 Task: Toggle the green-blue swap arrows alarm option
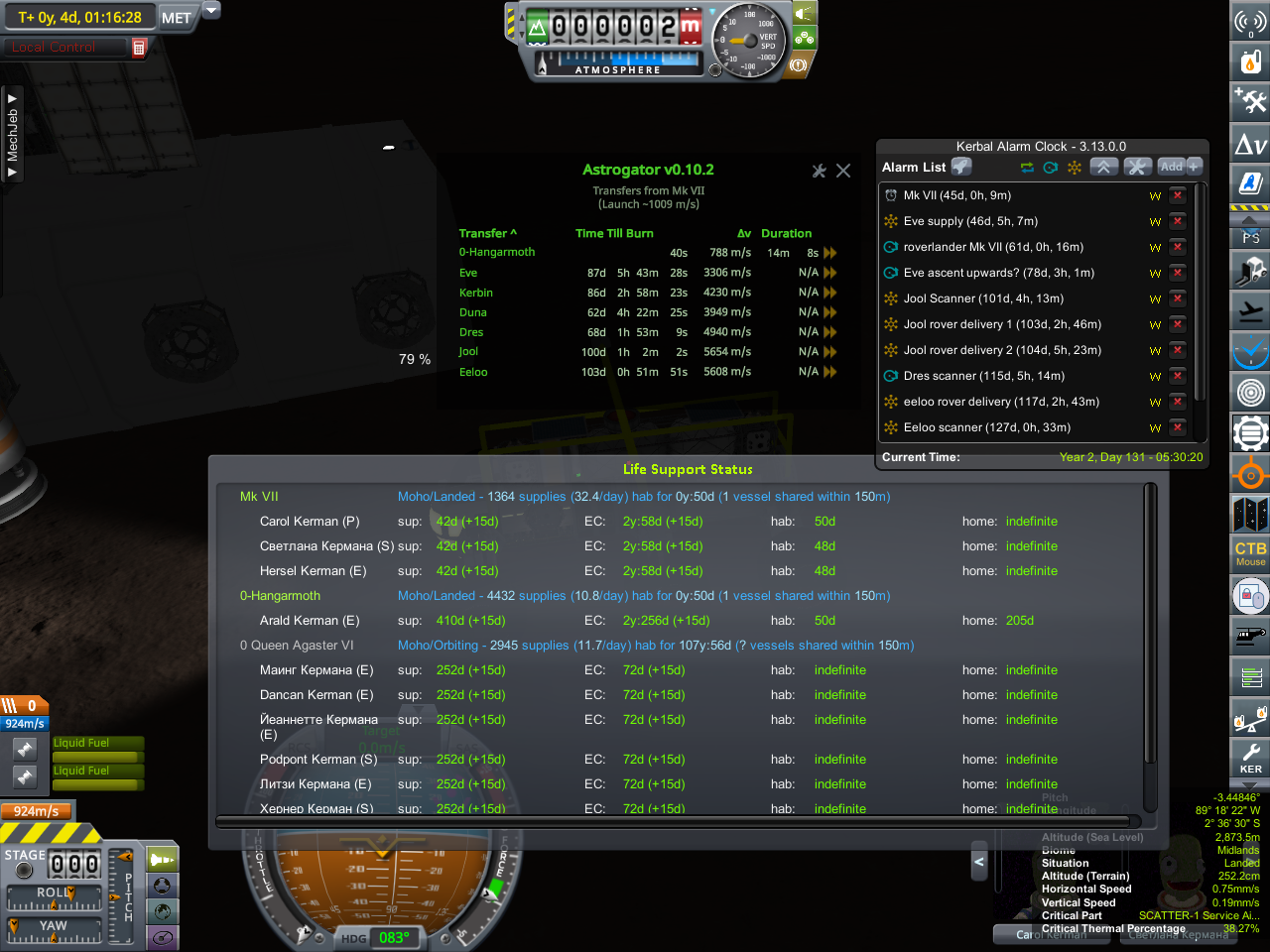(1027, 168)
